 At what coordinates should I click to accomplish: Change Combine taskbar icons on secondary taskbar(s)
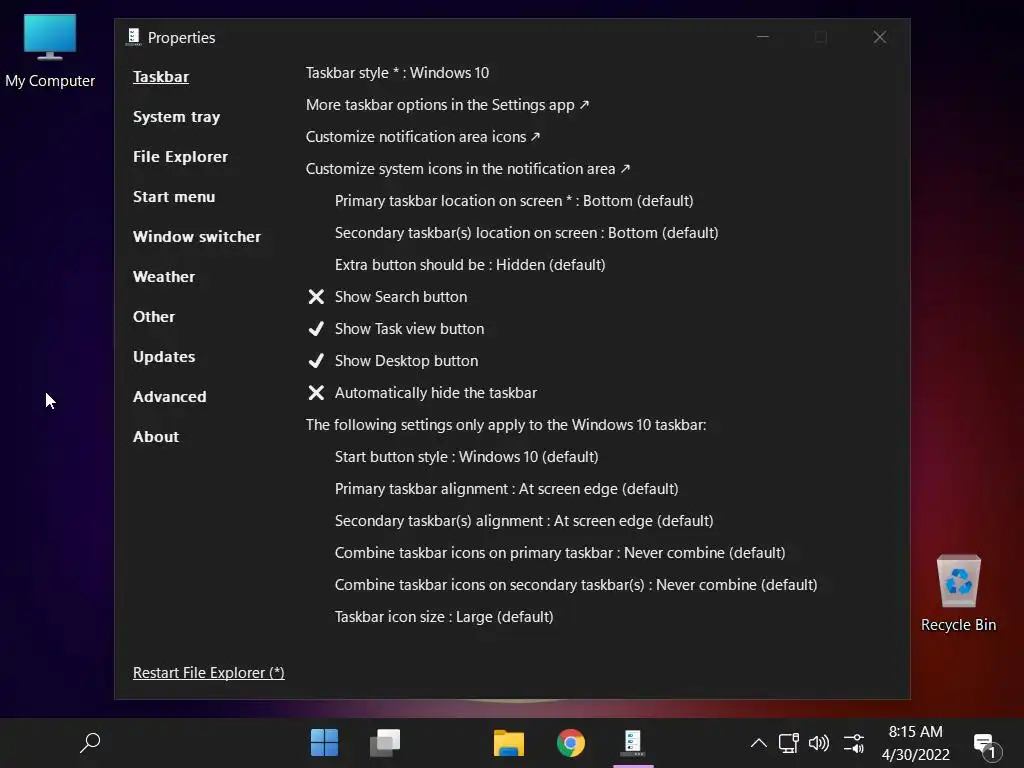click(575, 584)
